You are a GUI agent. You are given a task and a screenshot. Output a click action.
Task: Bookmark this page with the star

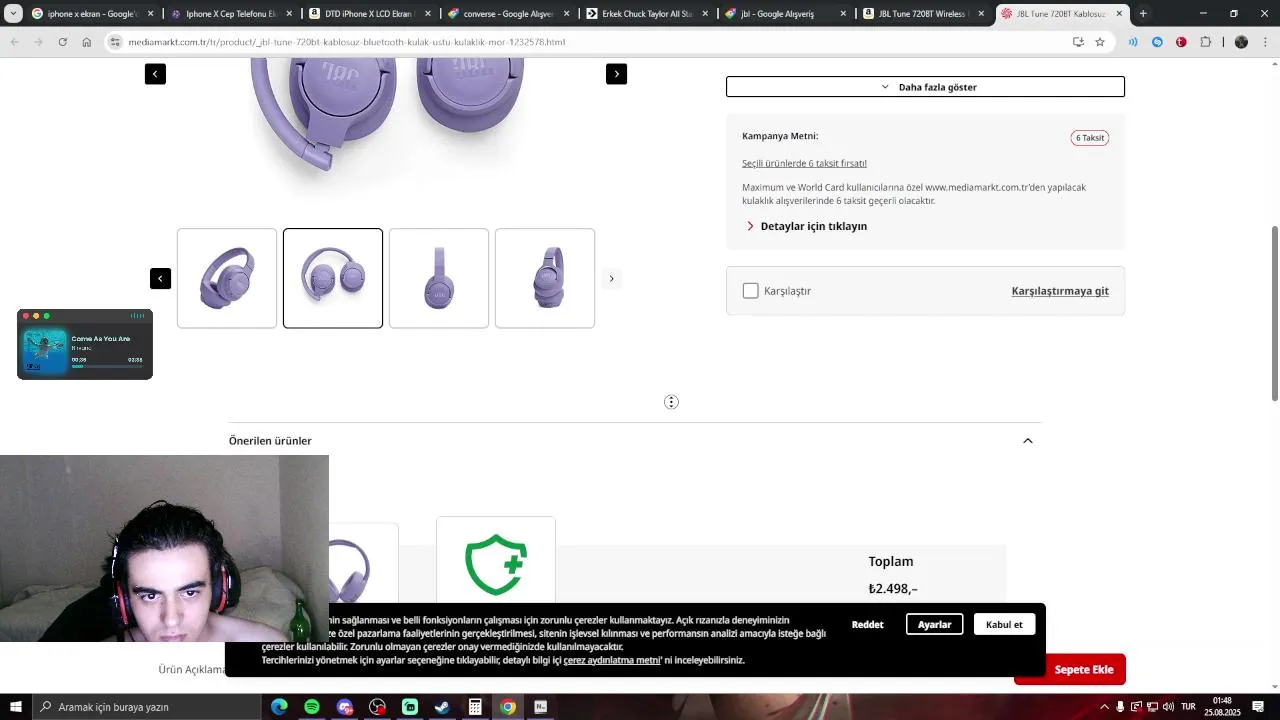pyautogui.click(x=1100, y=42)
